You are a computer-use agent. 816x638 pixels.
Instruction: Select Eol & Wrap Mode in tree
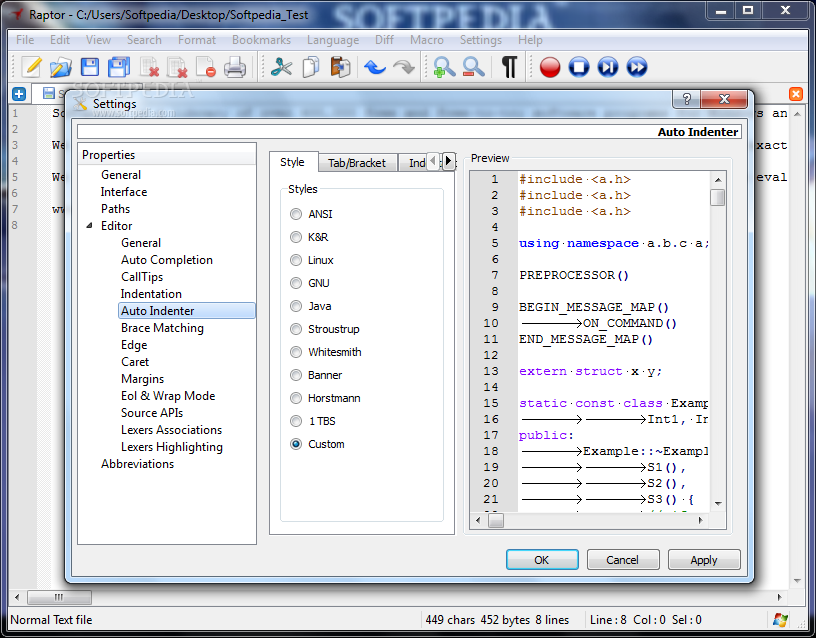tap(168, 395)
